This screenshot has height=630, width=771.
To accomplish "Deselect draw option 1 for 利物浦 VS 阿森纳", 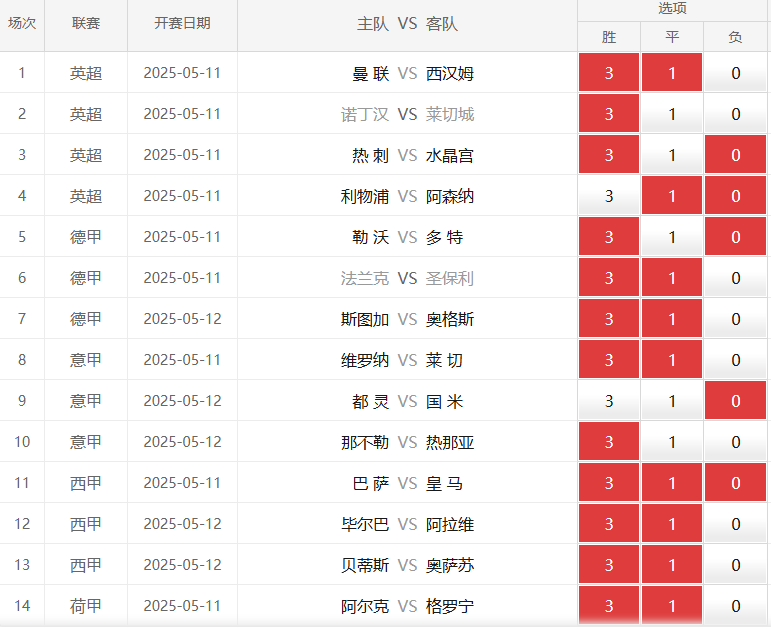I will coord(672,196).
